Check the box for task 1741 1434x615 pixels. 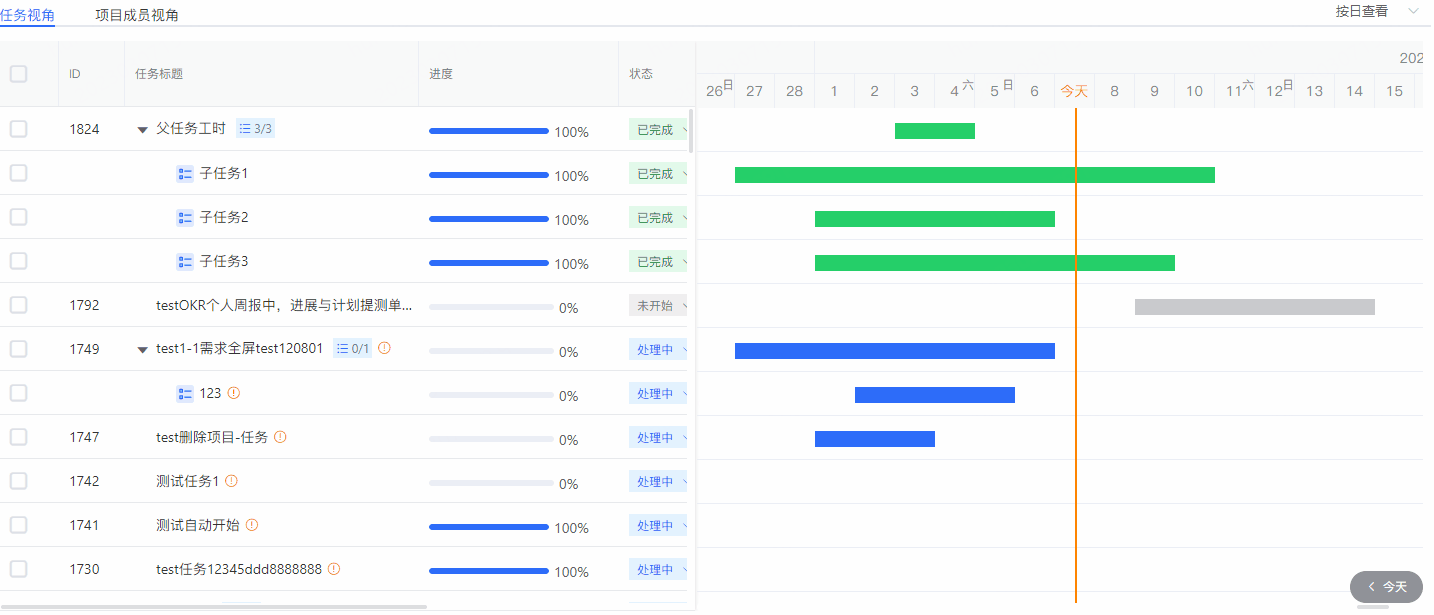tap(18, 525)
